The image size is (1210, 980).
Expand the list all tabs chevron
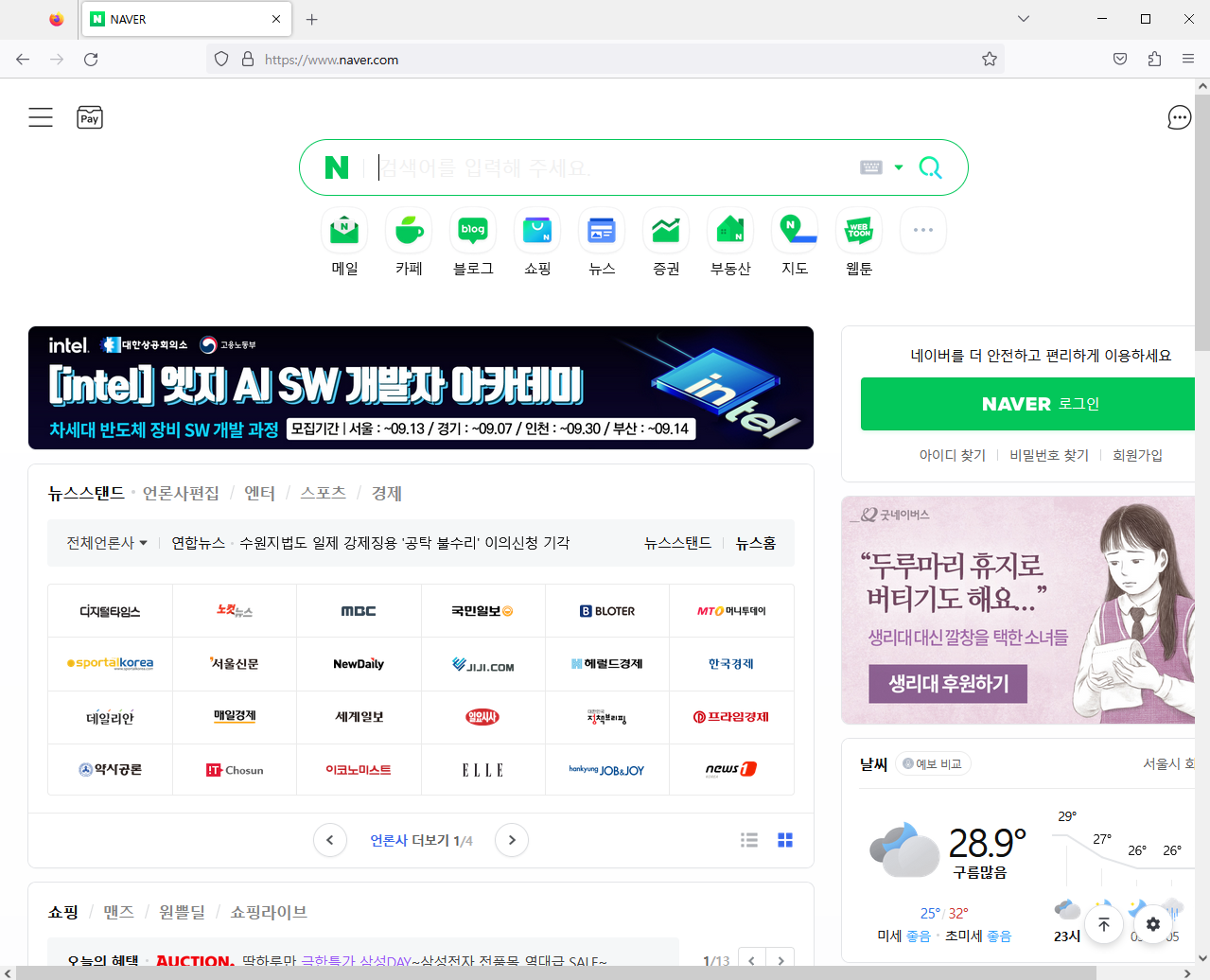click(x=1023, y=19)
